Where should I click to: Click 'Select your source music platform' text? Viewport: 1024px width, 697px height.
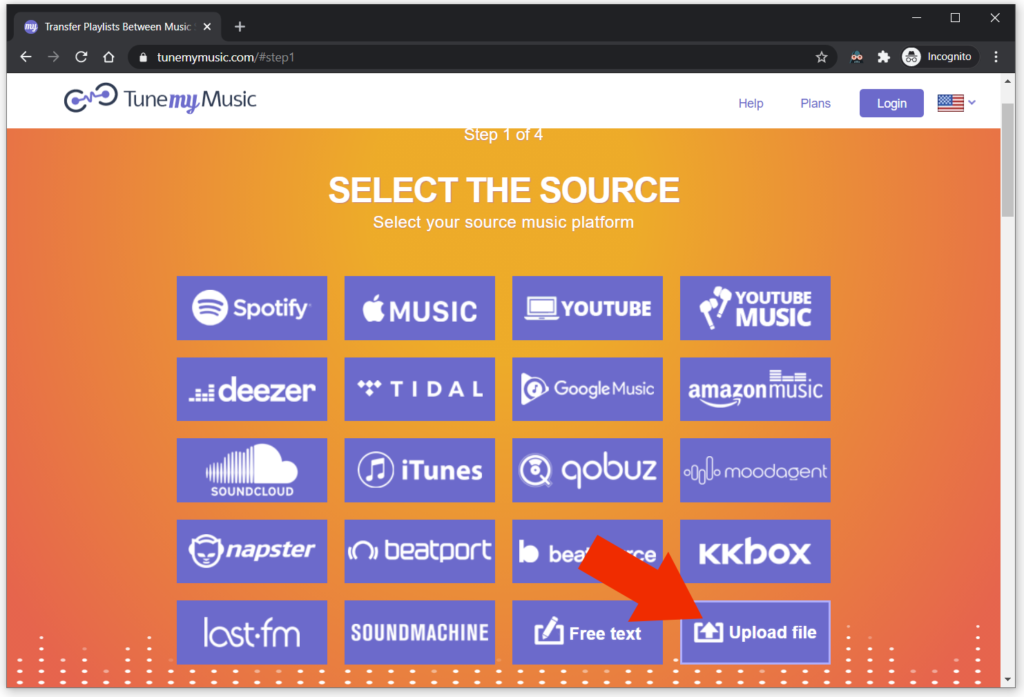503,222
